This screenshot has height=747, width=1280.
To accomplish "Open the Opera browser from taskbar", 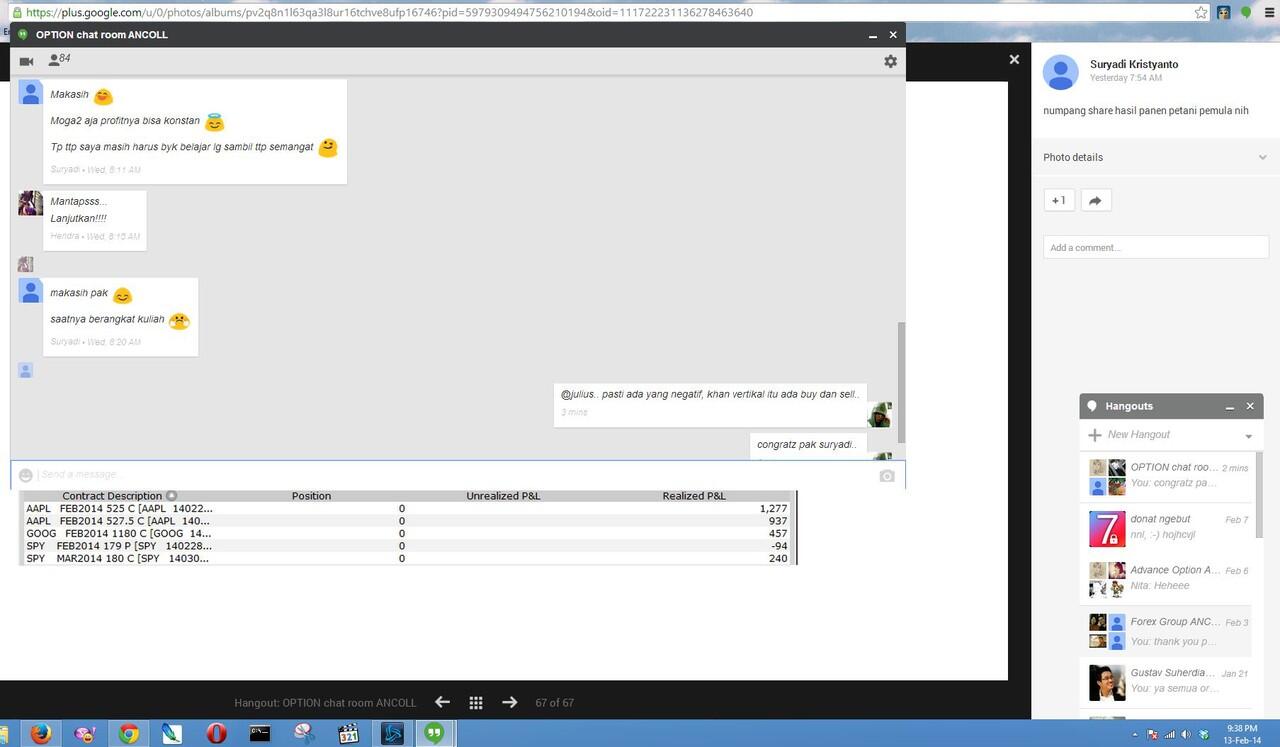I will point(216,734).
